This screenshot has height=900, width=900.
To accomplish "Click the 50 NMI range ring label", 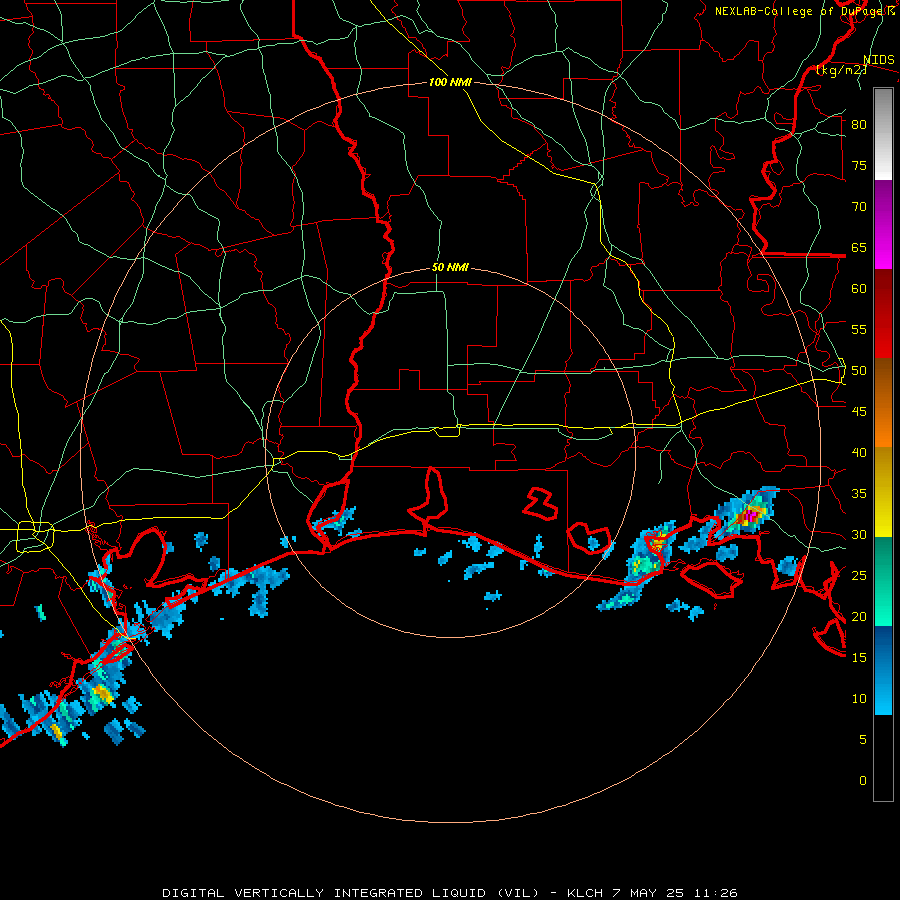I will click(x=450, y=267).
